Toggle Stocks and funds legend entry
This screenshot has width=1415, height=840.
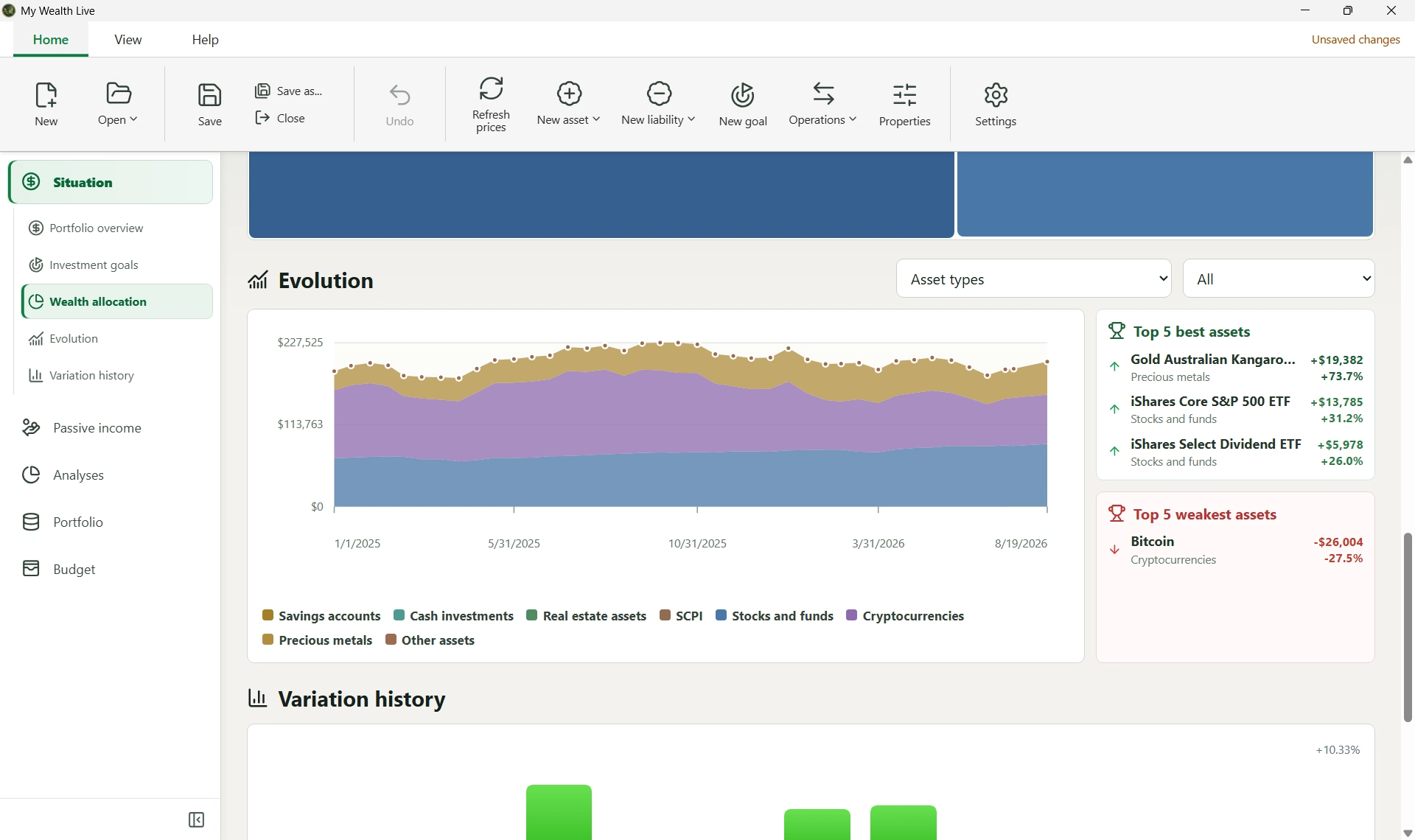(x=775, y=616)
